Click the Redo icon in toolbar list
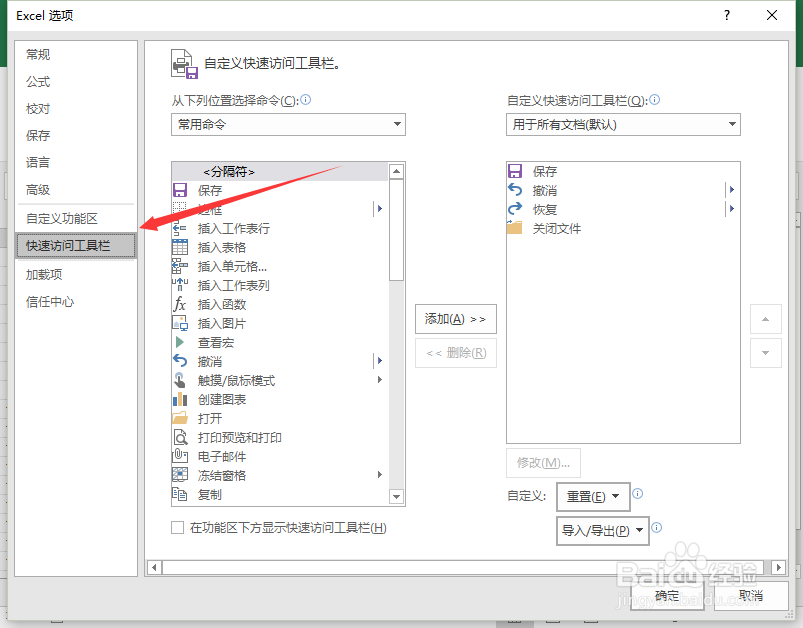803x628 pixels. pyautogui.click(x=515, y=209)
